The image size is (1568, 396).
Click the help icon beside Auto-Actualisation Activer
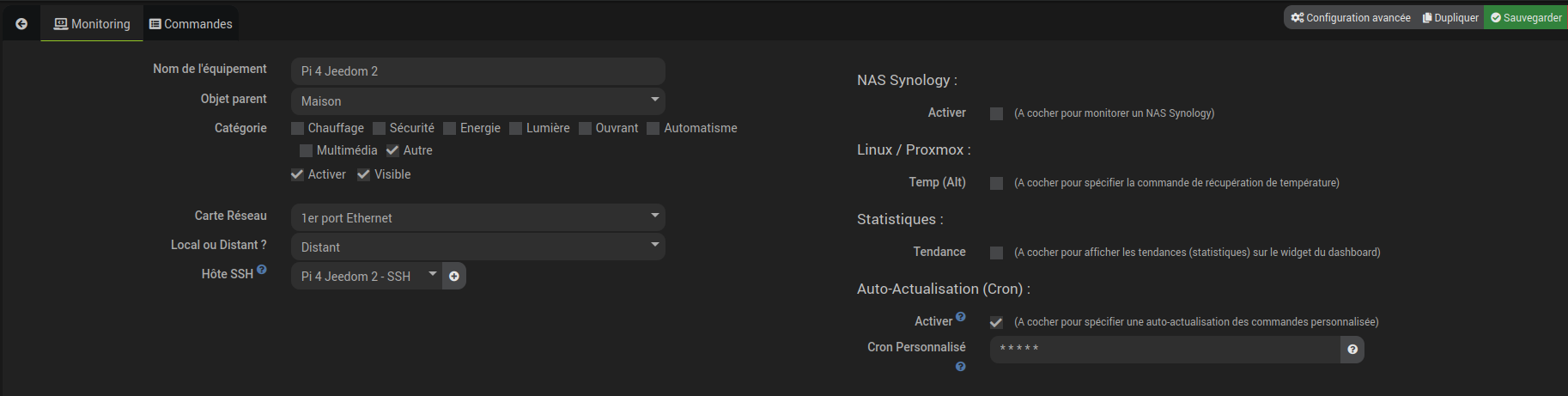[961, 317]
